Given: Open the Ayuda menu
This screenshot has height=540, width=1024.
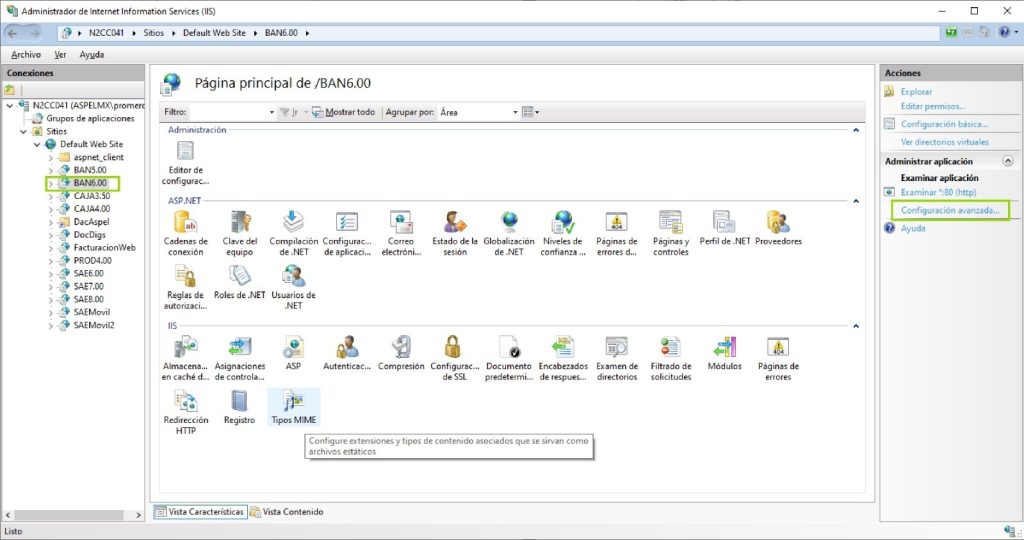Looking at the screenshot, I should pos(91,55).
